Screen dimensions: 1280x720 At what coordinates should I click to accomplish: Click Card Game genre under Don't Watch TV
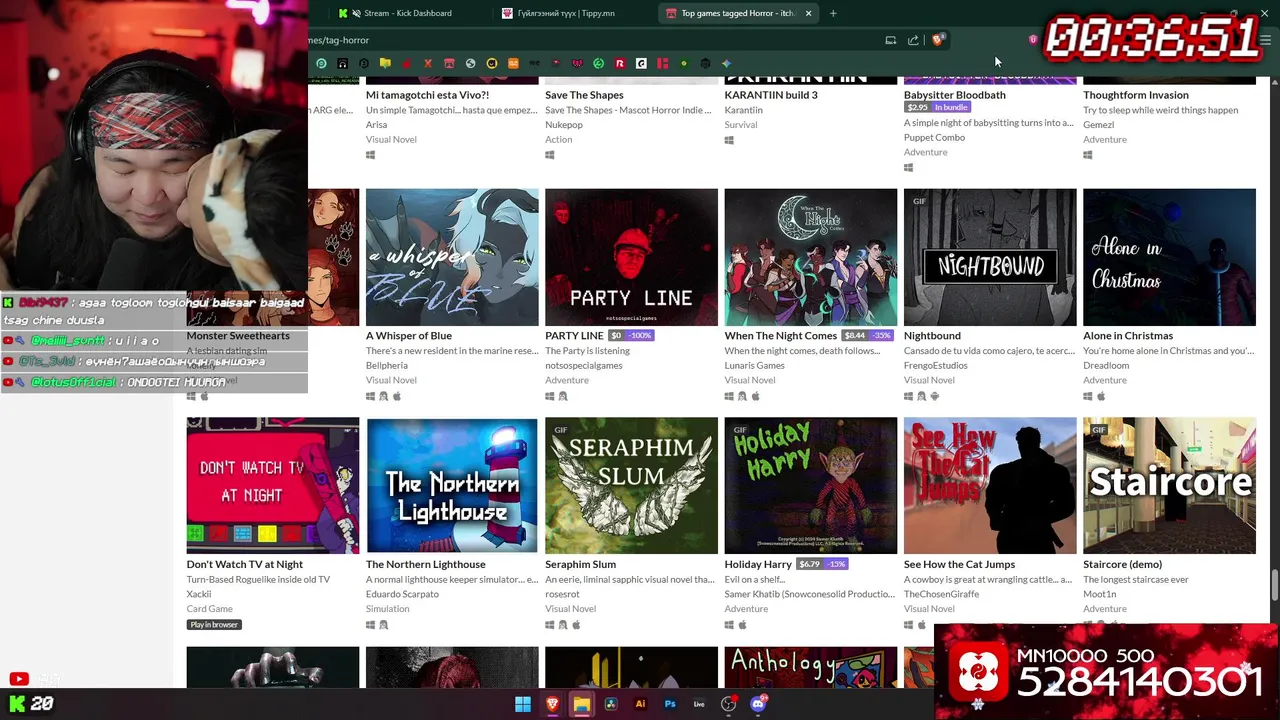[209, 609]
